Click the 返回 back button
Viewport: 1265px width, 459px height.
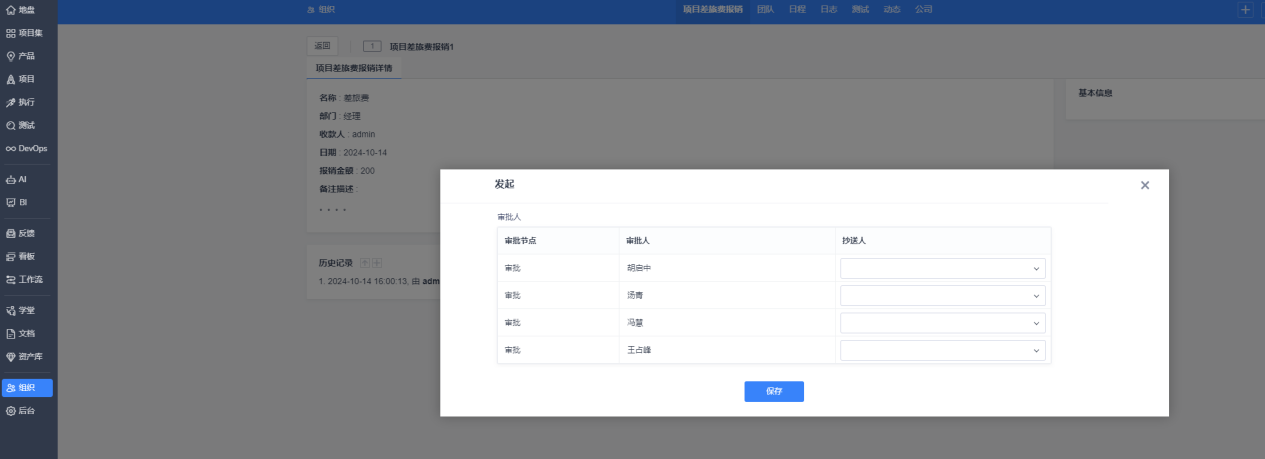(x=322, y=46)
